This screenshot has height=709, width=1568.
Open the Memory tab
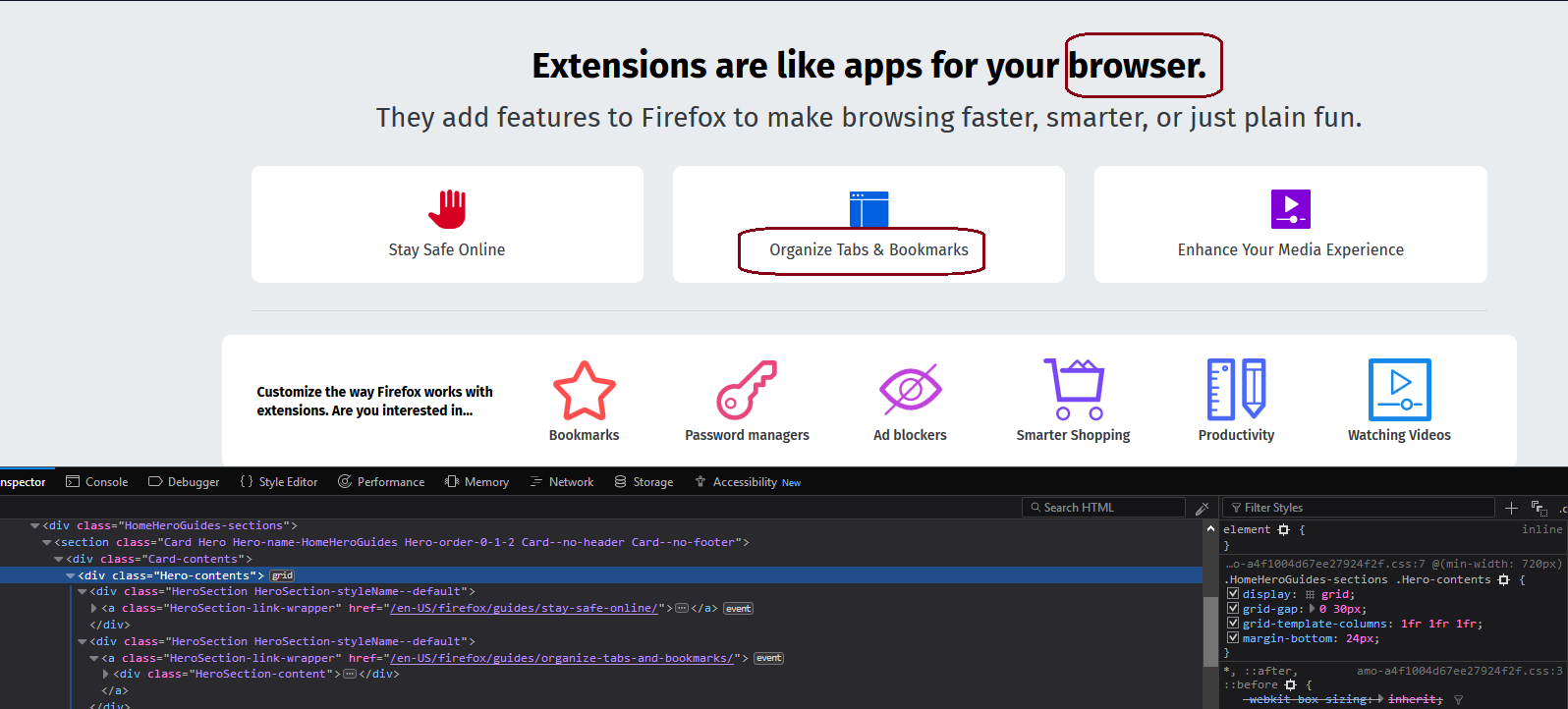point(476,482)
